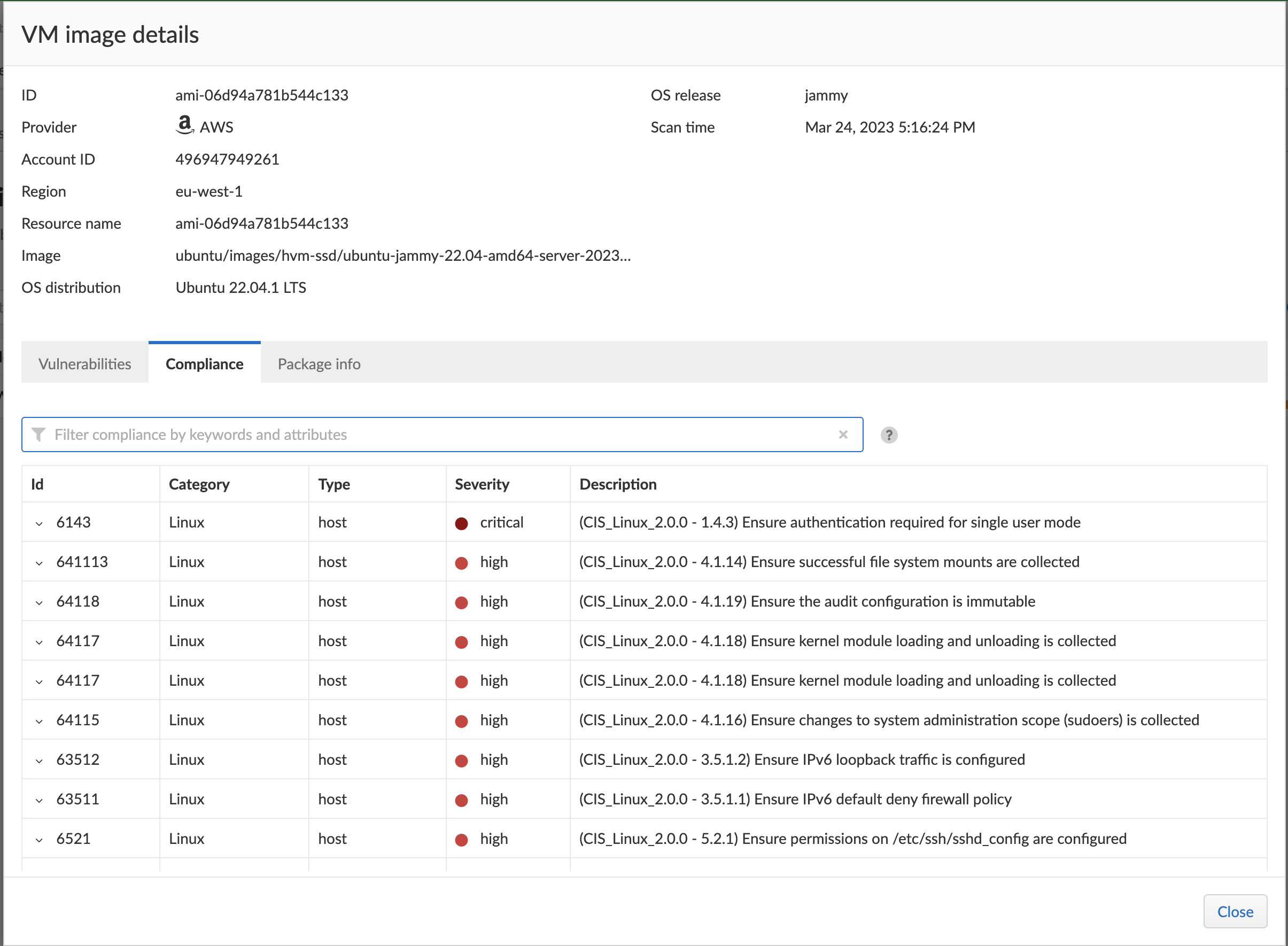
Task: Click the funnel filter icon
Action: 38,435
